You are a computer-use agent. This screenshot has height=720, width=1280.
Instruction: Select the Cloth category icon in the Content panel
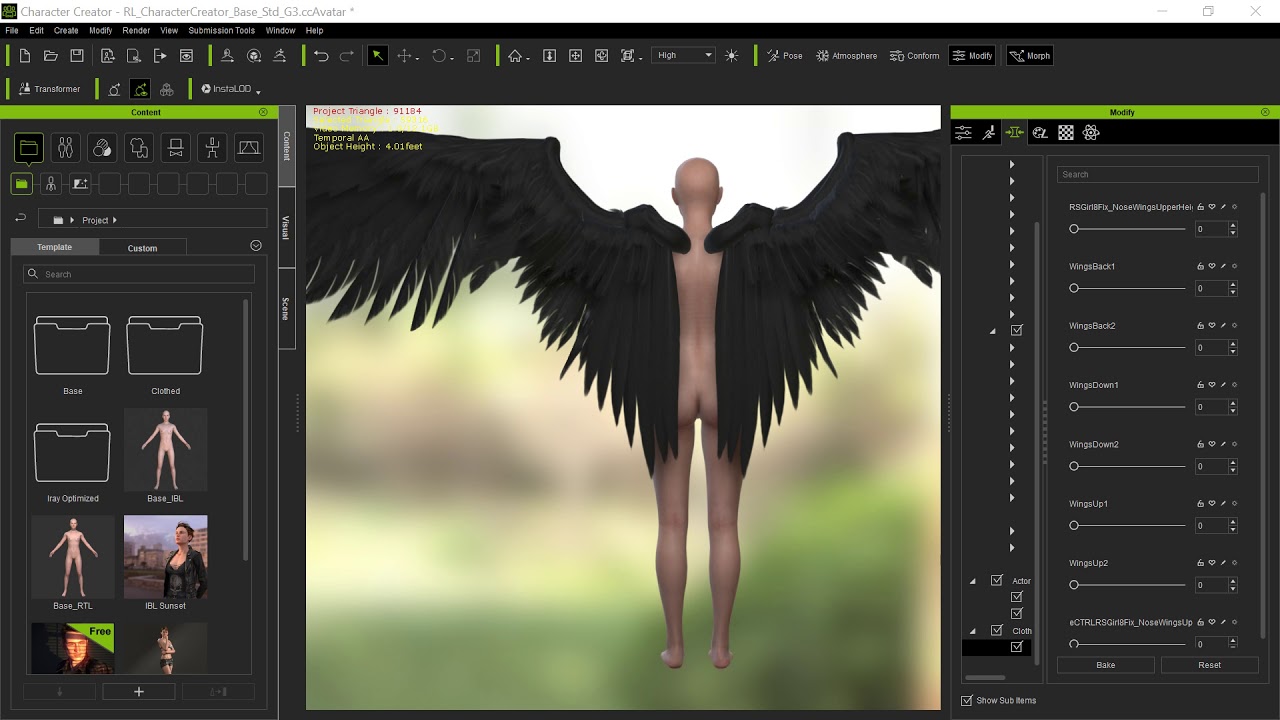(x=138, y=149)
